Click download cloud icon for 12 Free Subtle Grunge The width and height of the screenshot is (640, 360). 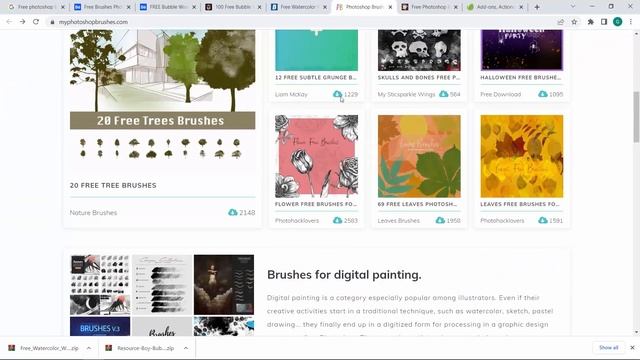point(337,94)
